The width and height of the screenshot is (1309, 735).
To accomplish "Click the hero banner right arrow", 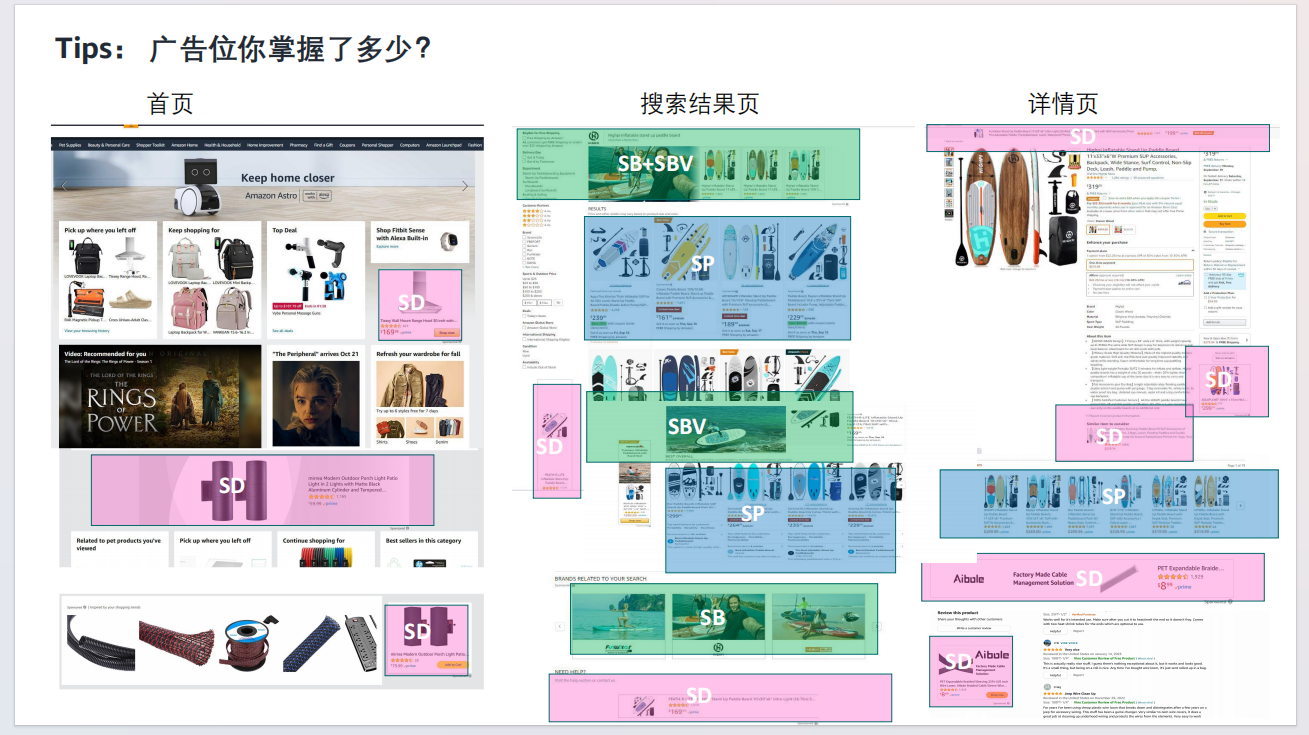I will coord(464,186).
